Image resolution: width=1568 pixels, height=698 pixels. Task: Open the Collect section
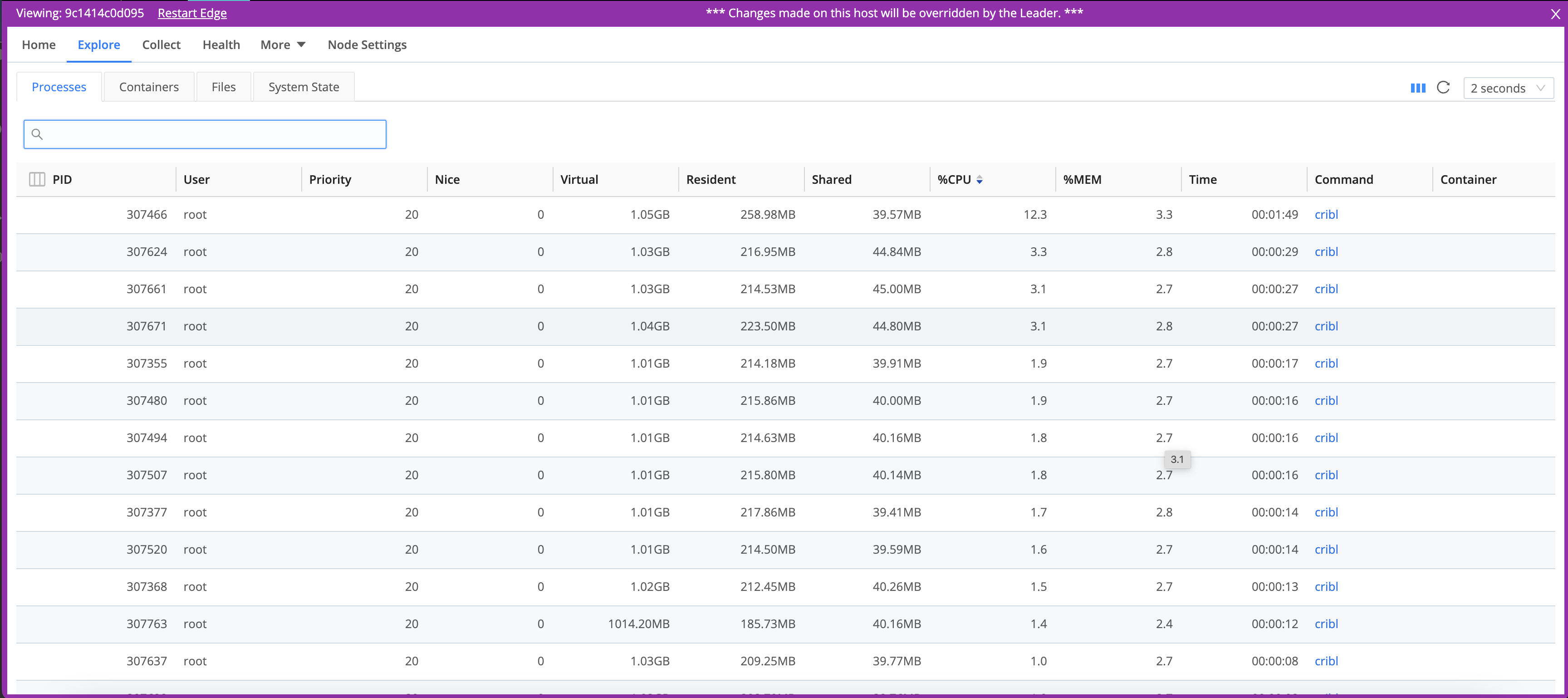[162, 44]
